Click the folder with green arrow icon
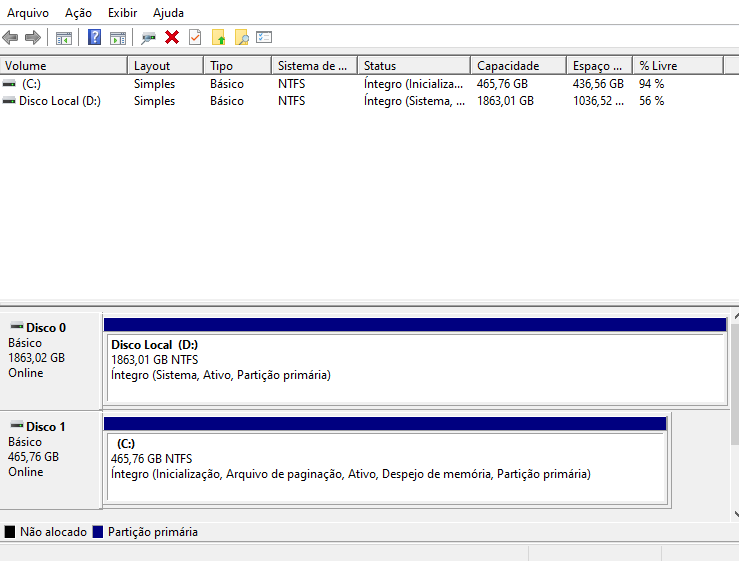This screenshot has width=739, height=561. point(219,37)
